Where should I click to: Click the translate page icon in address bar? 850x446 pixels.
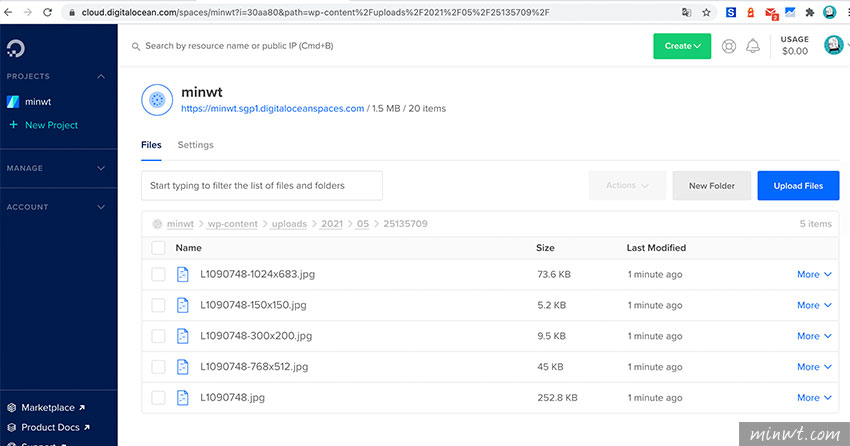pyautogui.click(x=686, y=12)
